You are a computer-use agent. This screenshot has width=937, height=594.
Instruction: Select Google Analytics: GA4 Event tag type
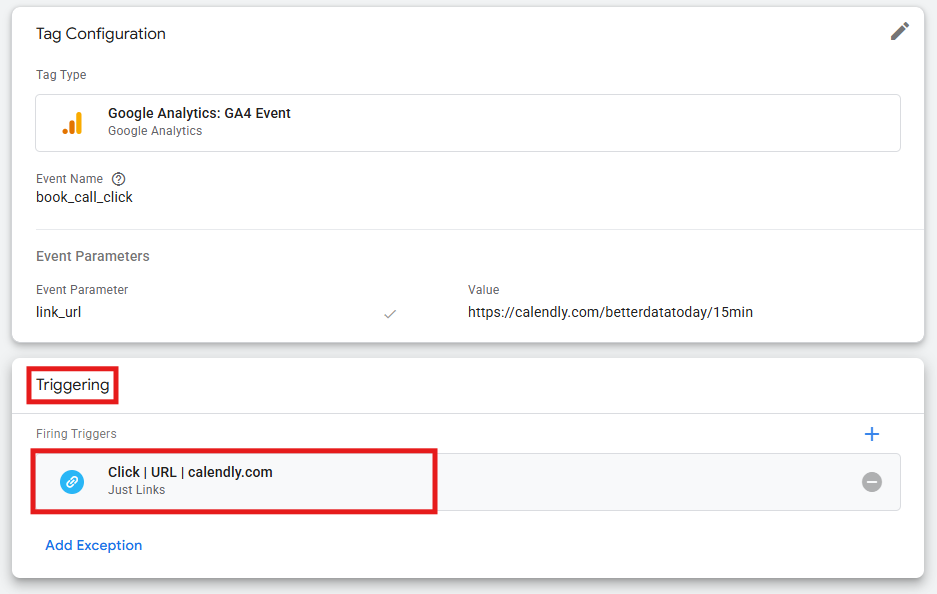pyautogui.click(x=468, y=123)
